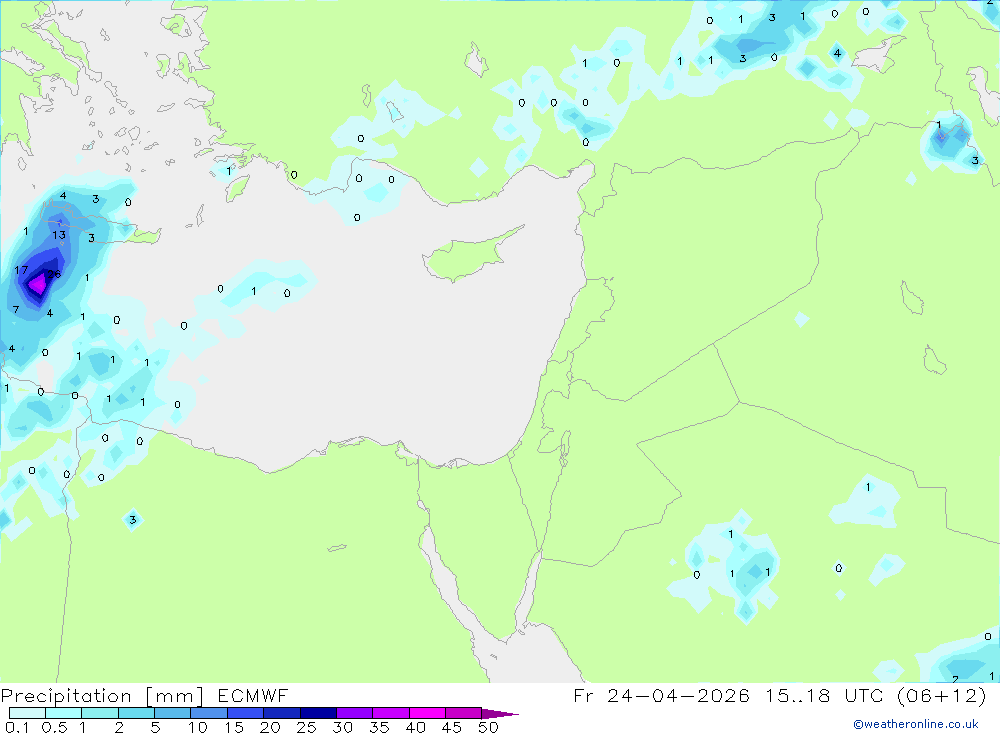1000x733 pixels.
Task: Click the 2–5 mm legend color swatch
Action: 136,713
